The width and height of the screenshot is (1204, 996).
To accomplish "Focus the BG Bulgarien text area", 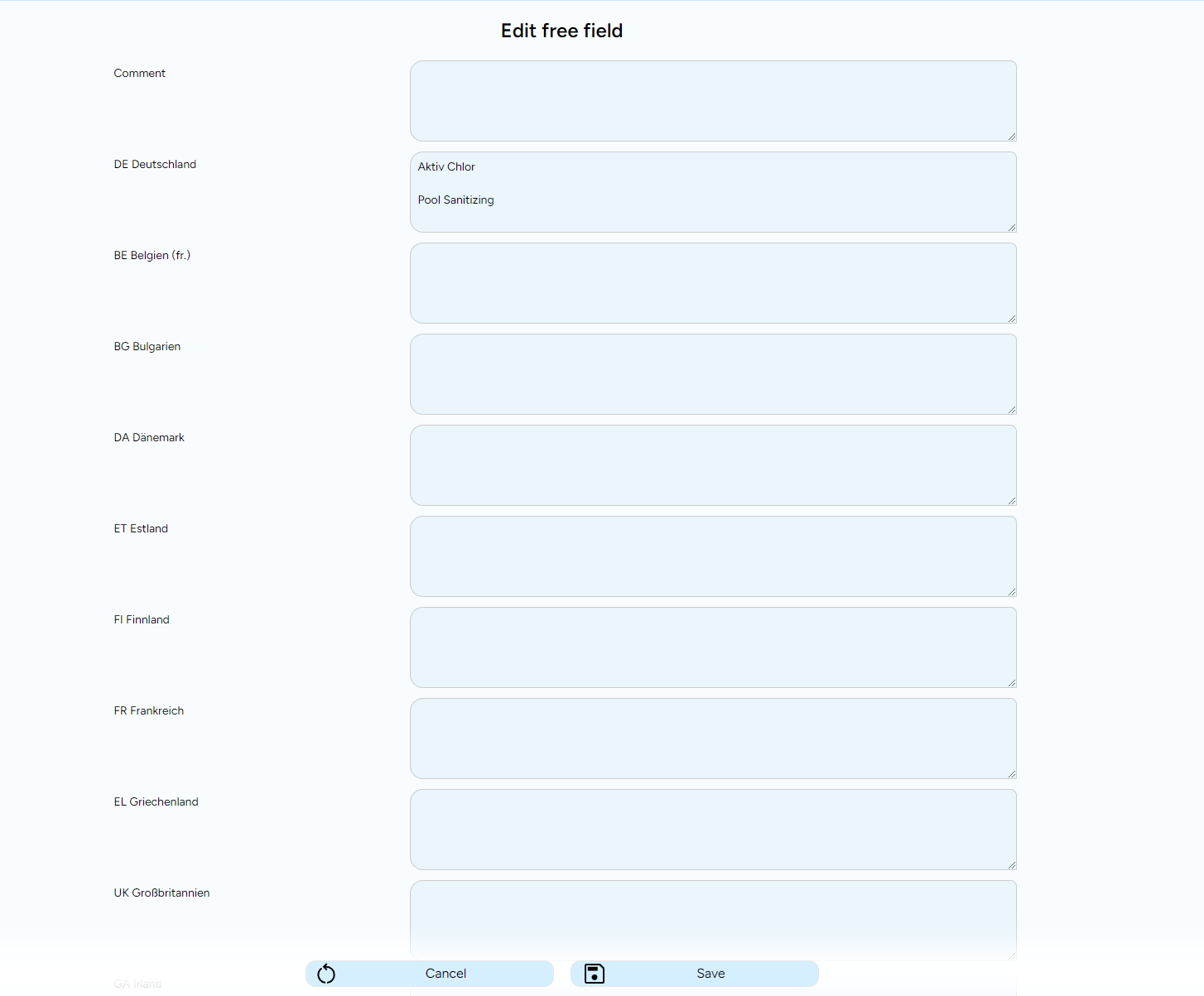I will coord(712,374).
